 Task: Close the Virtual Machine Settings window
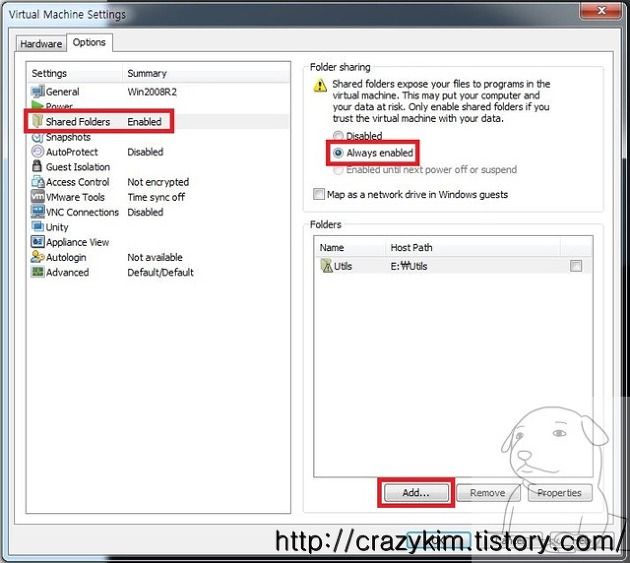601,10
